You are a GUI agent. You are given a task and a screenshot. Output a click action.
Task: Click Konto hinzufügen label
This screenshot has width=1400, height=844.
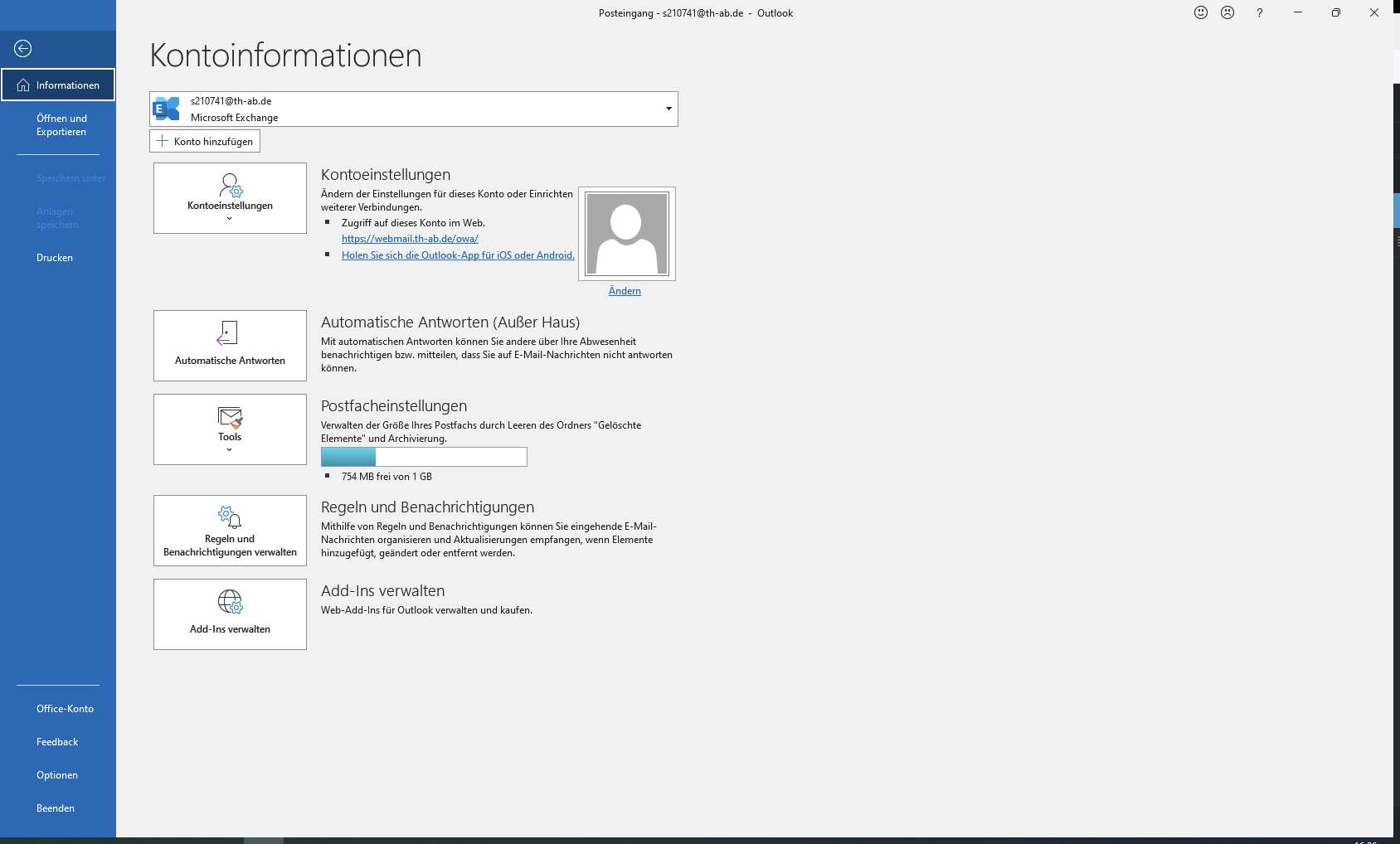pos(213,142)
